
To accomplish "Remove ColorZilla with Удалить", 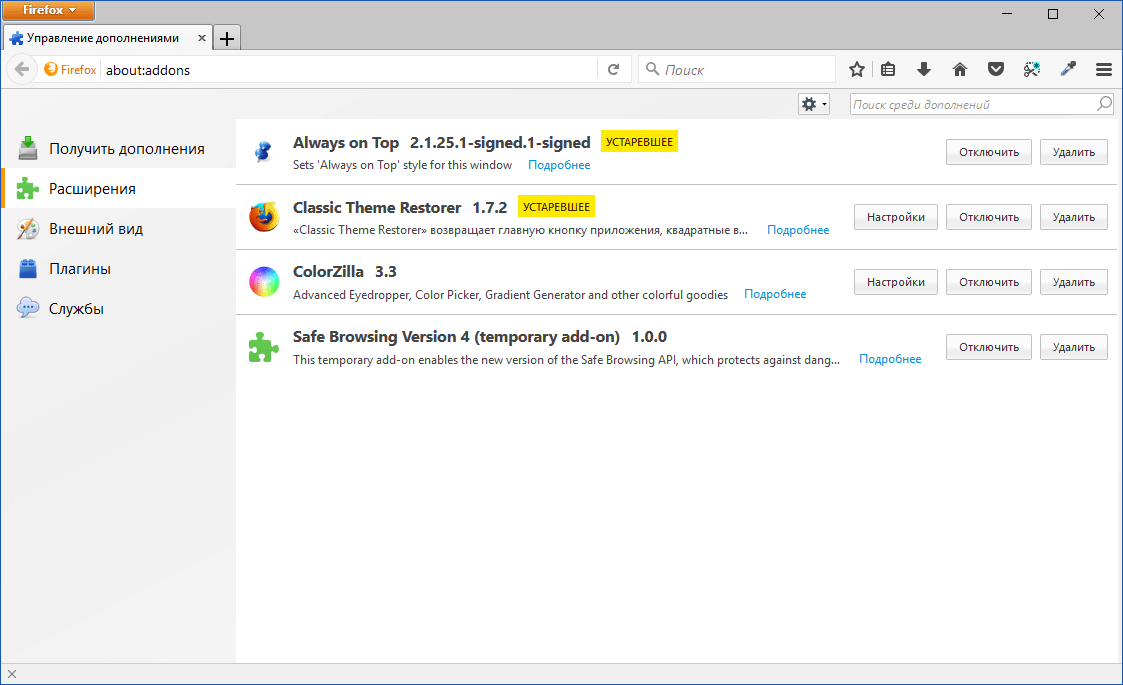I will (x=1074, y=282).
